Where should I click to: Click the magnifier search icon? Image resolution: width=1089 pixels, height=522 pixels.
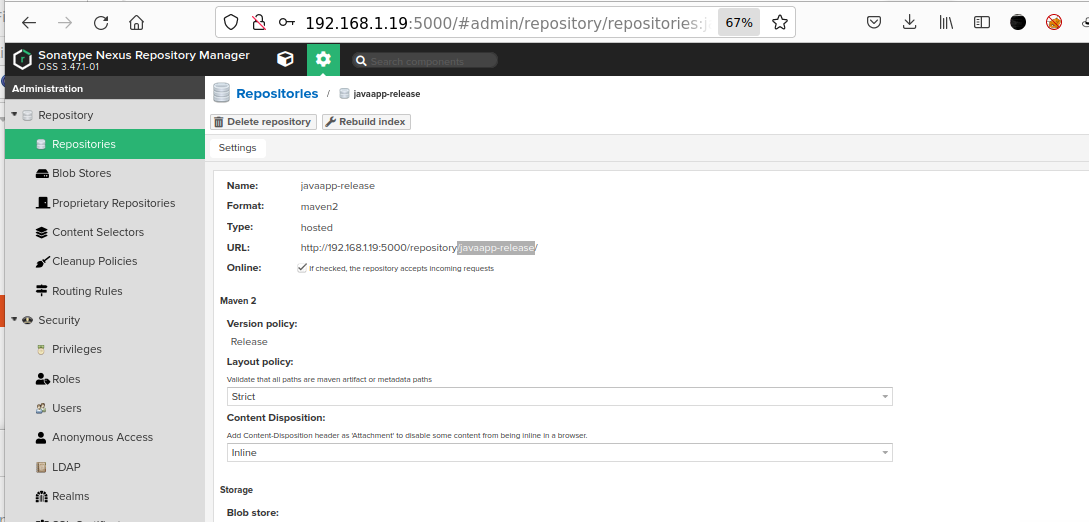(361, 61)
